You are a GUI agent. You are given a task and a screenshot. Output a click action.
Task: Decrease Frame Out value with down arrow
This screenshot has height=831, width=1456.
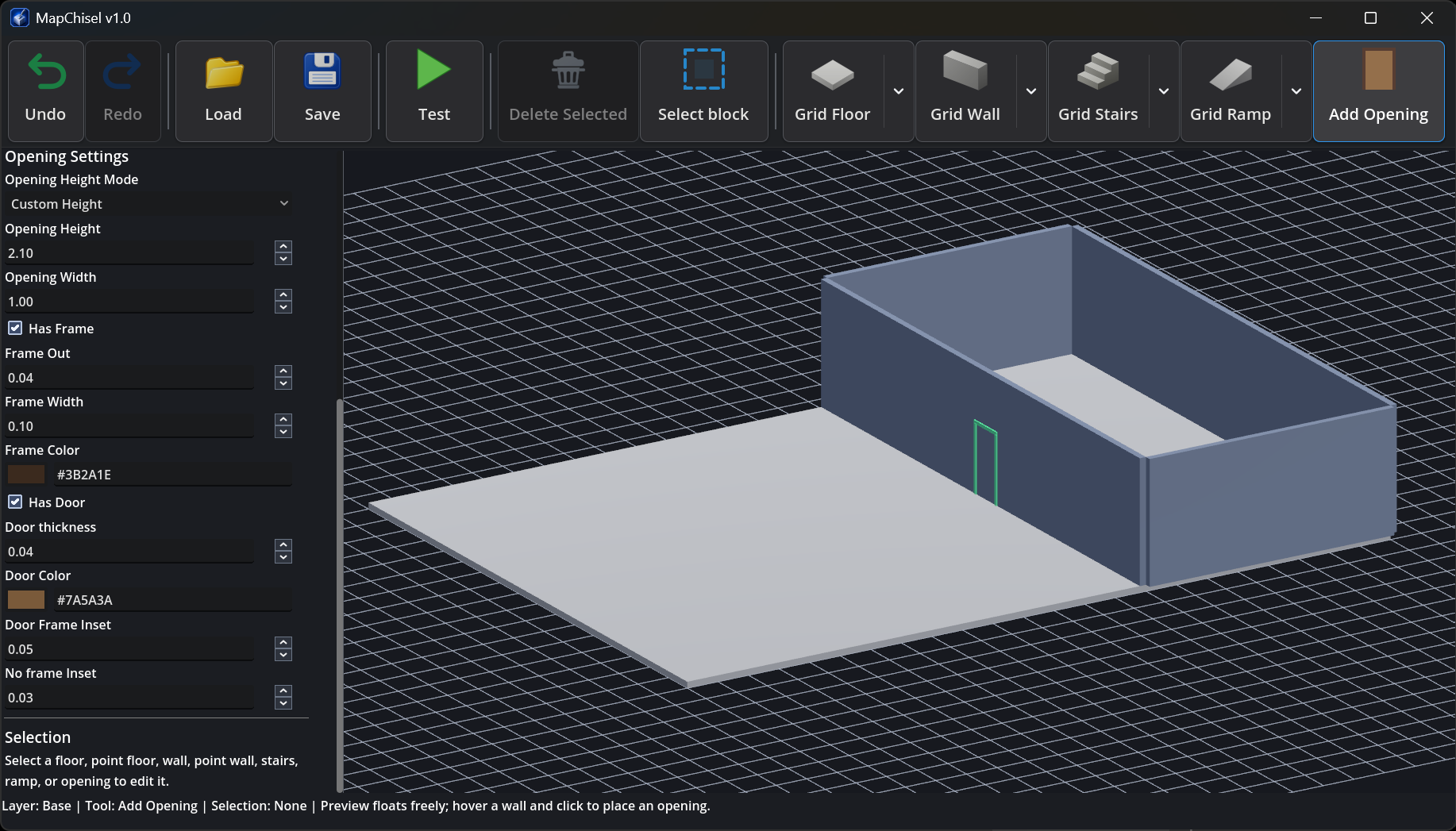click(x=283, y=383)
